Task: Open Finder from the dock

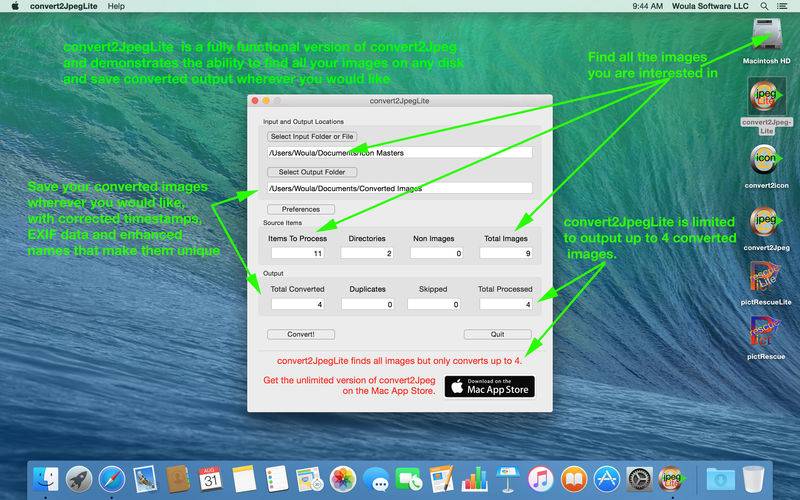Action: coord(45,479)
